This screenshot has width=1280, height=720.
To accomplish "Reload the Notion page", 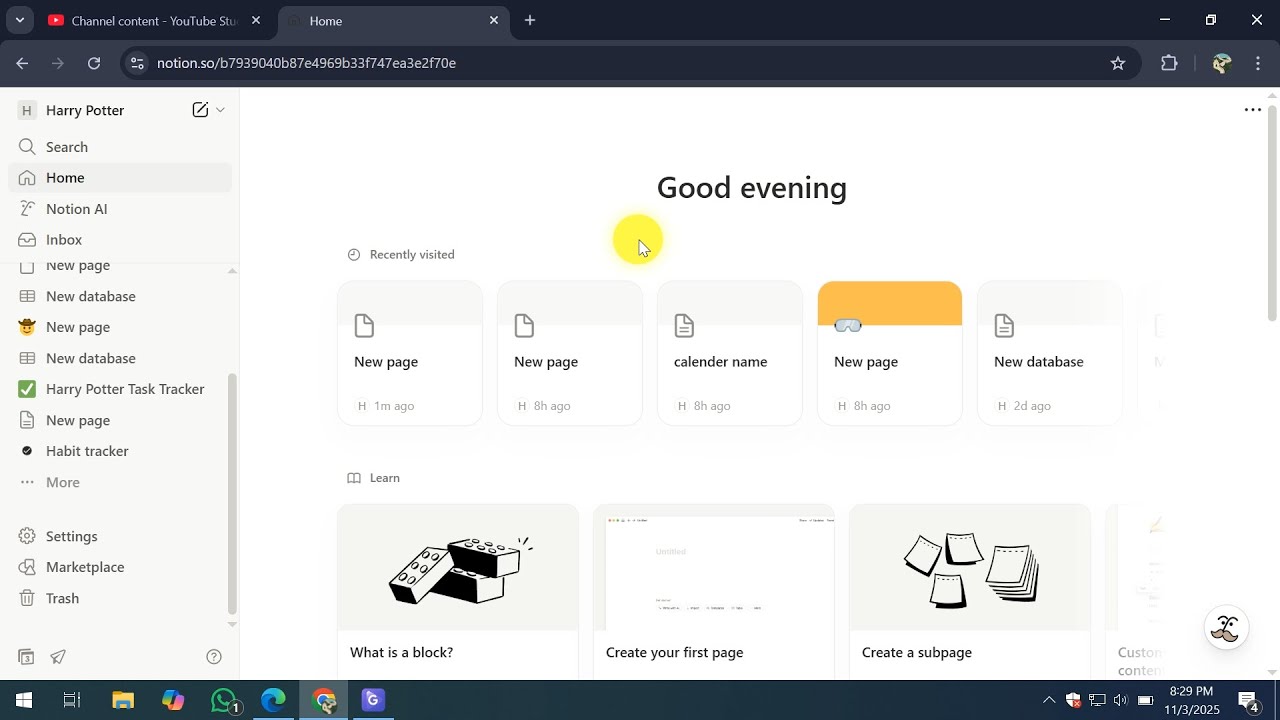I will point(94,63).
